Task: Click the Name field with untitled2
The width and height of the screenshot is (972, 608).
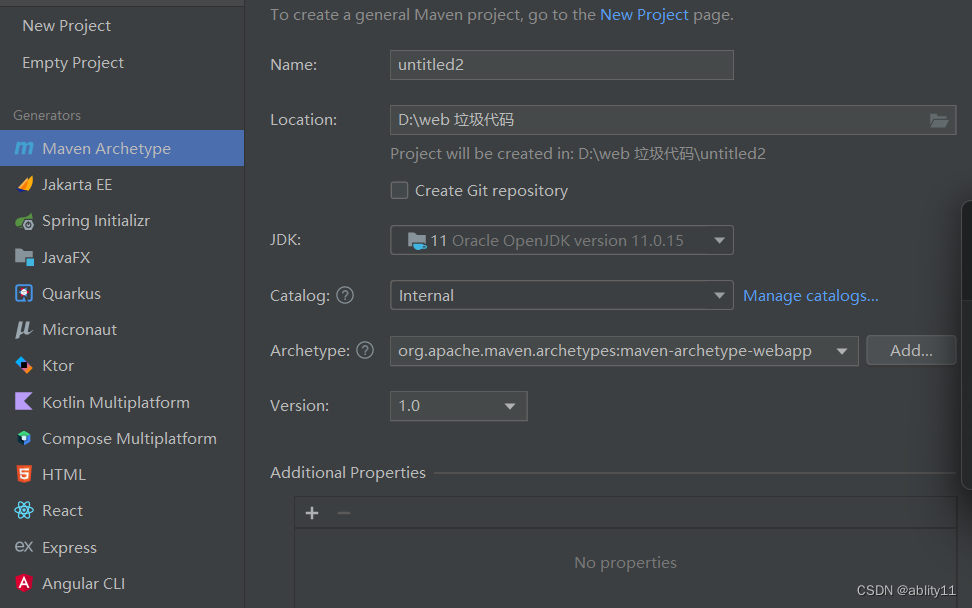Action: tap(562, 65)
